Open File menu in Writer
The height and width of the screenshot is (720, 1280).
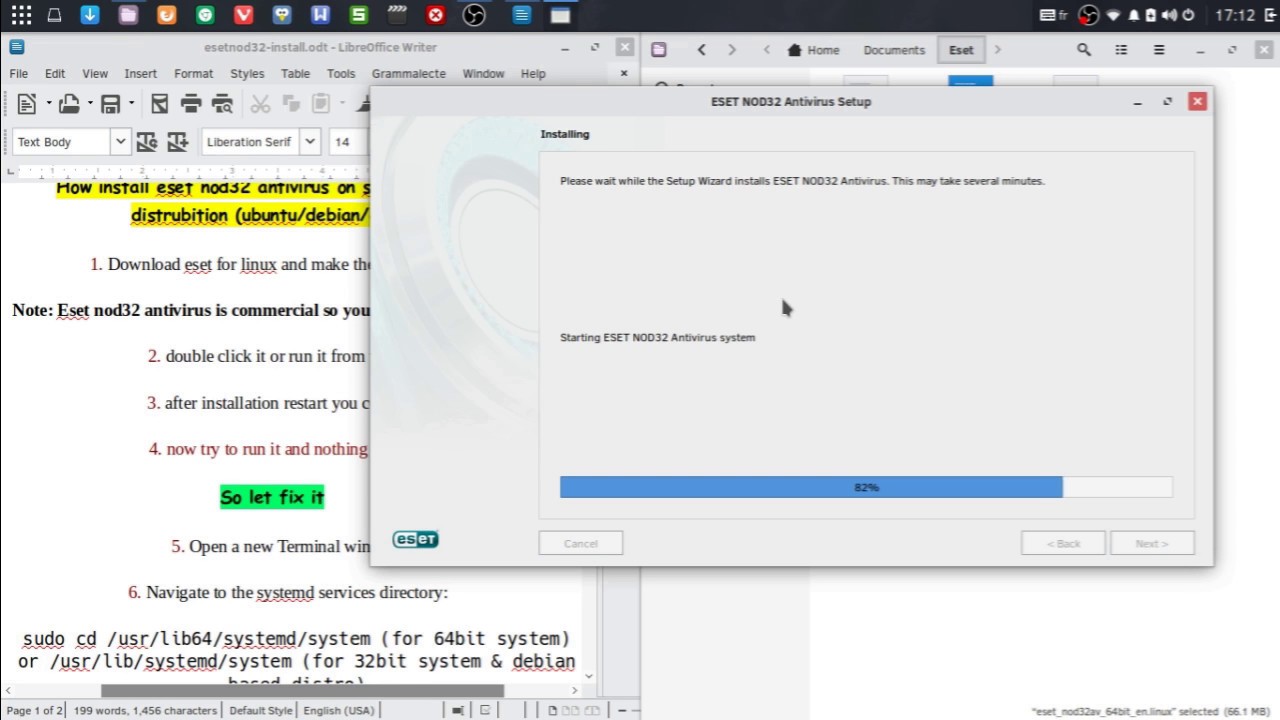tap(19, 73)
